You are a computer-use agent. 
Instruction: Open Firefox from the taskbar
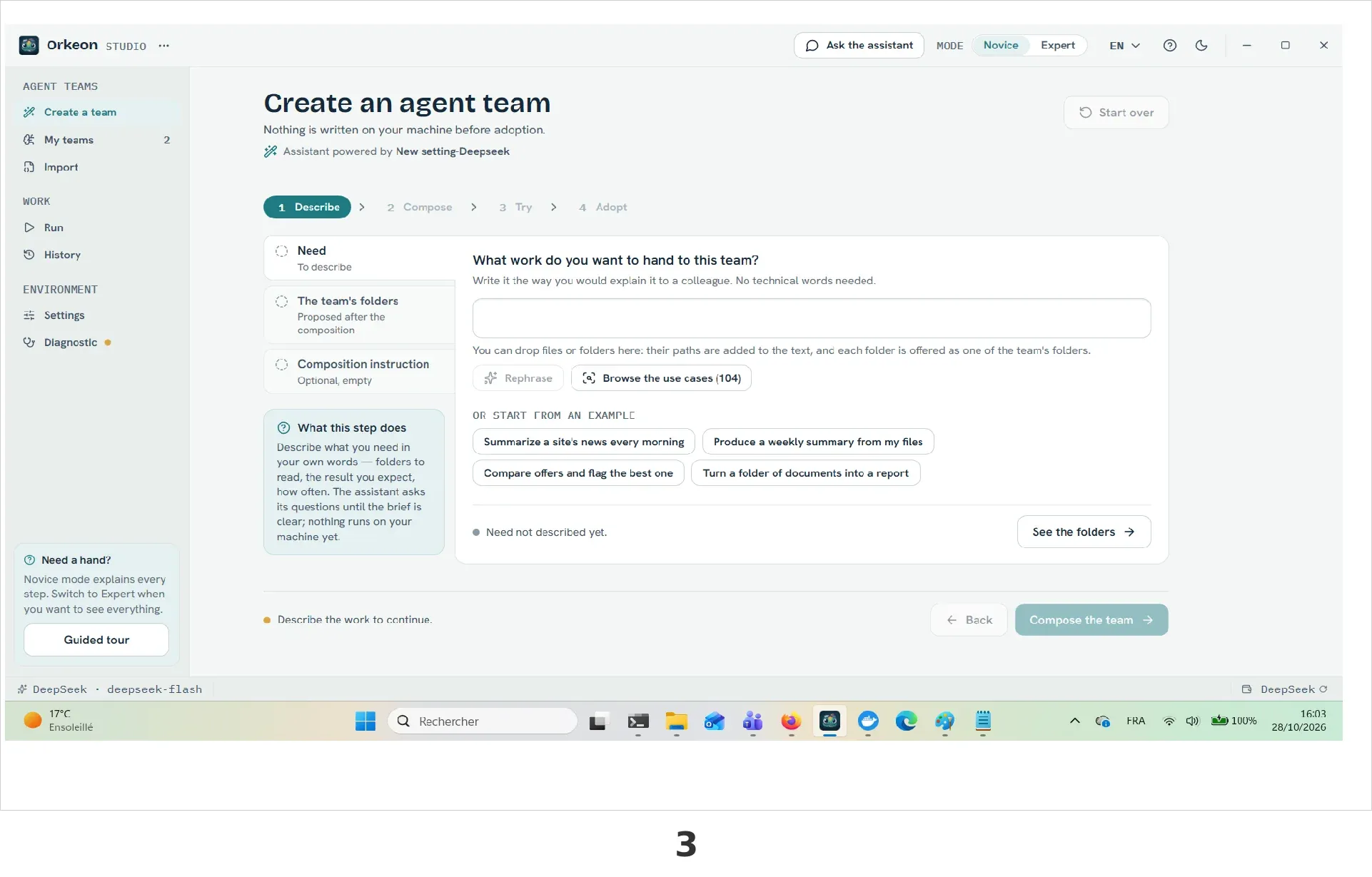pos(791,721)
